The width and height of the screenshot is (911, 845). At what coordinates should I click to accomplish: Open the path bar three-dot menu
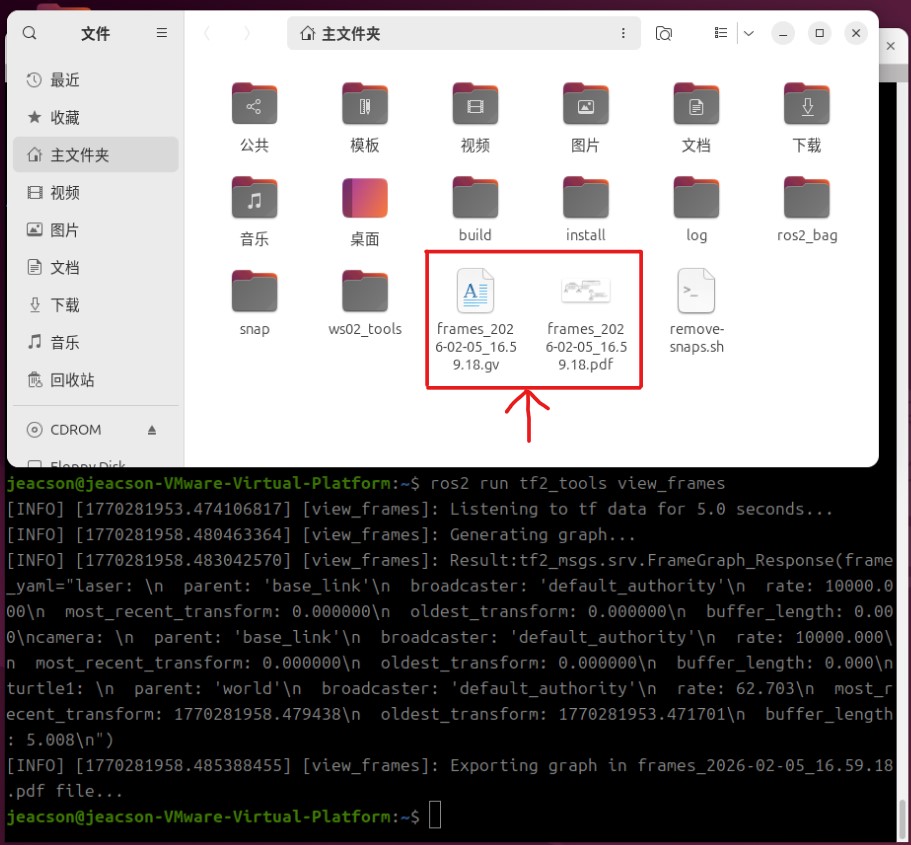(x=624, y=33)
